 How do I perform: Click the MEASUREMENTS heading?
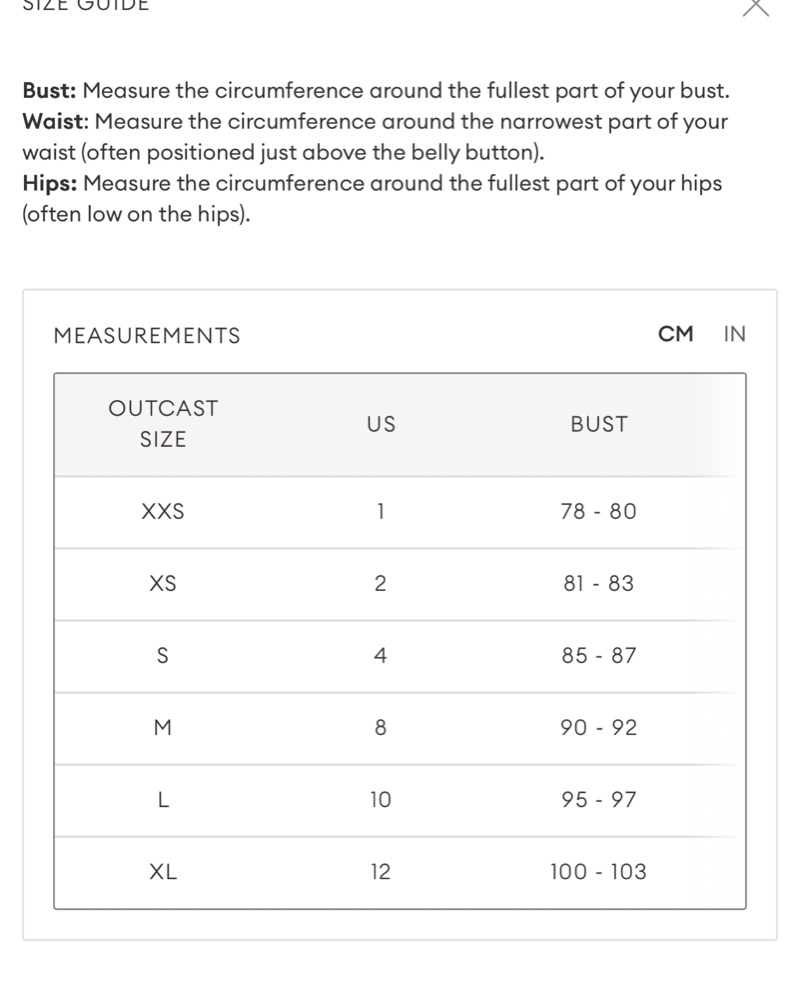147,336
